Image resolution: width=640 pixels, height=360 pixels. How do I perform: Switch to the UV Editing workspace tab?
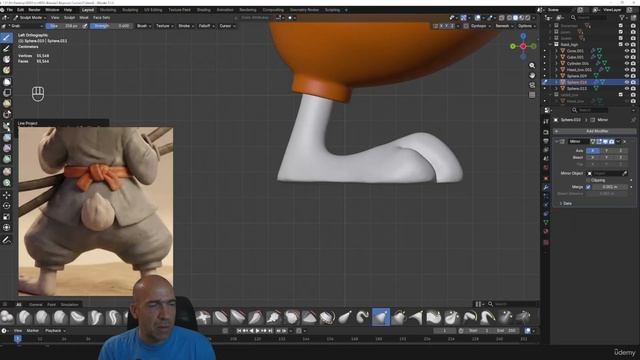[153, 10]
